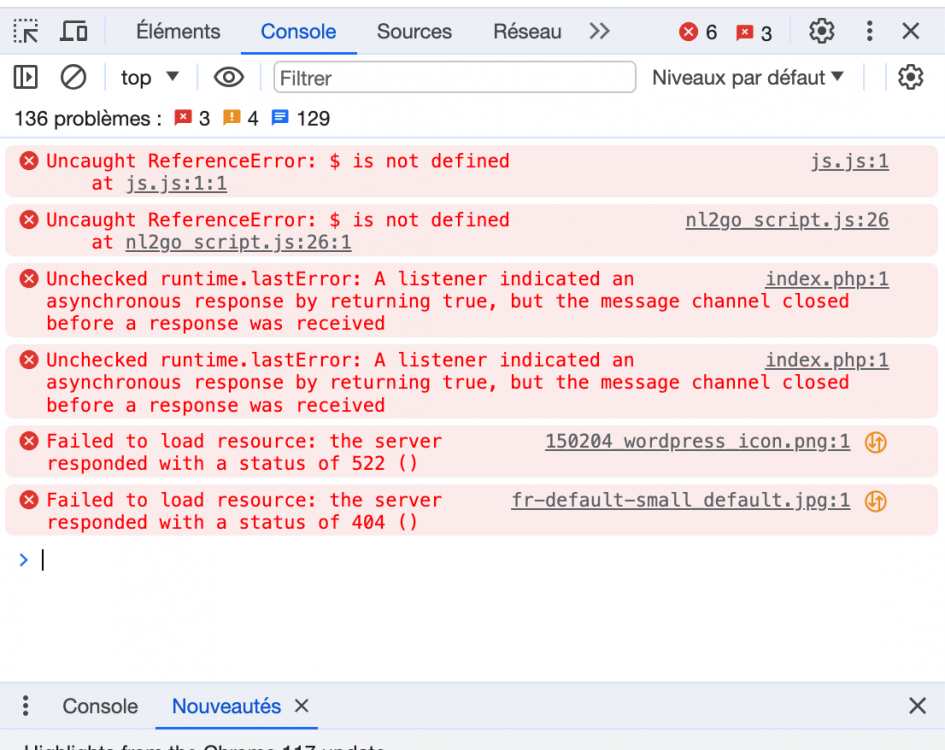Click the red error count 6 badge

pos(698,31)
